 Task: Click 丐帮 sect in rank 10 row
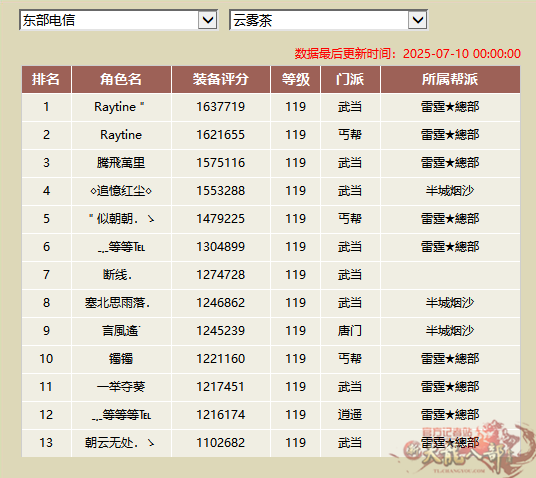[350, 359]
